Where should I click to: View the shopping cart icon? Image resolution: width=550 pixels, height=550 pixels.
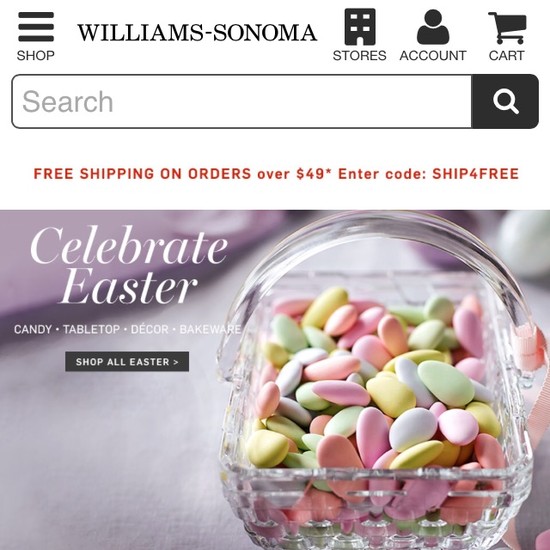click(507, 28)
